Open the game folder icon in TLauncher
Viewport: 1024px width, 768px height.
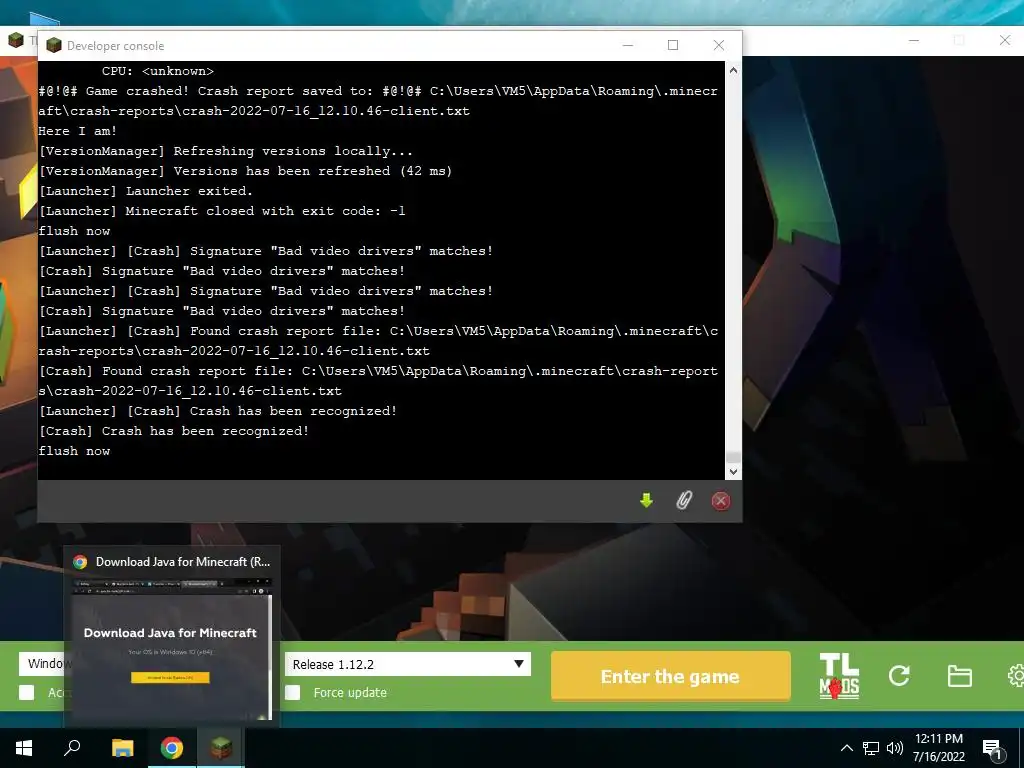(959, 676)
